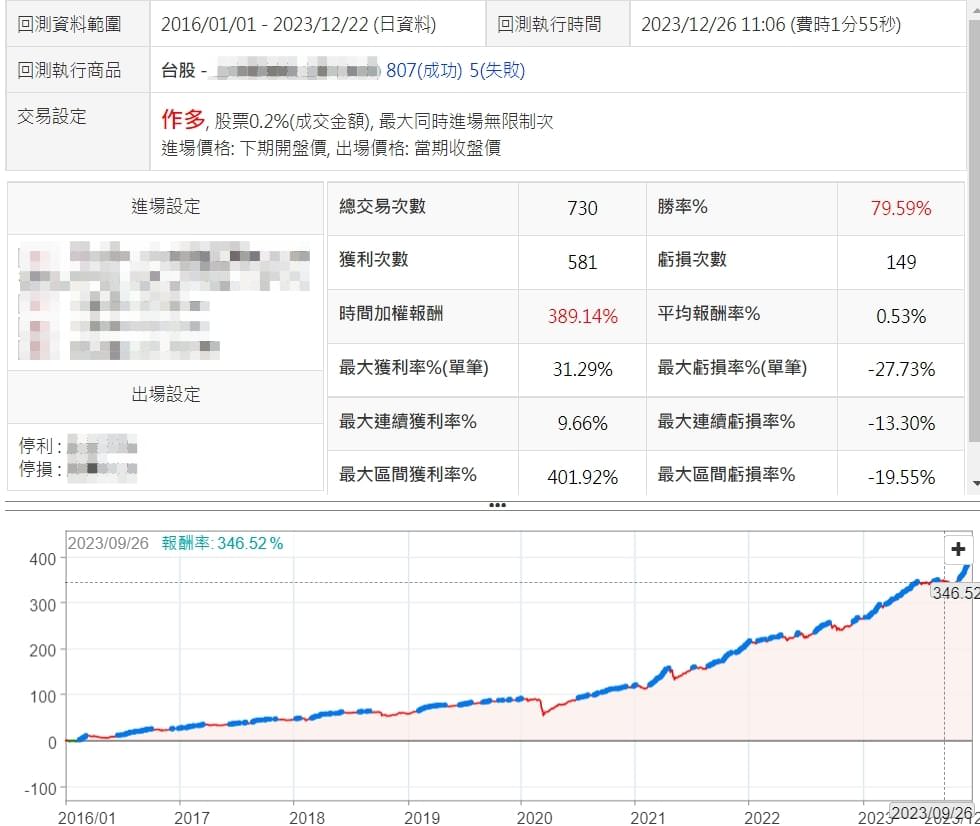Click the 最大虧損率%(單筆) value -27.73%

pos(901,369)
